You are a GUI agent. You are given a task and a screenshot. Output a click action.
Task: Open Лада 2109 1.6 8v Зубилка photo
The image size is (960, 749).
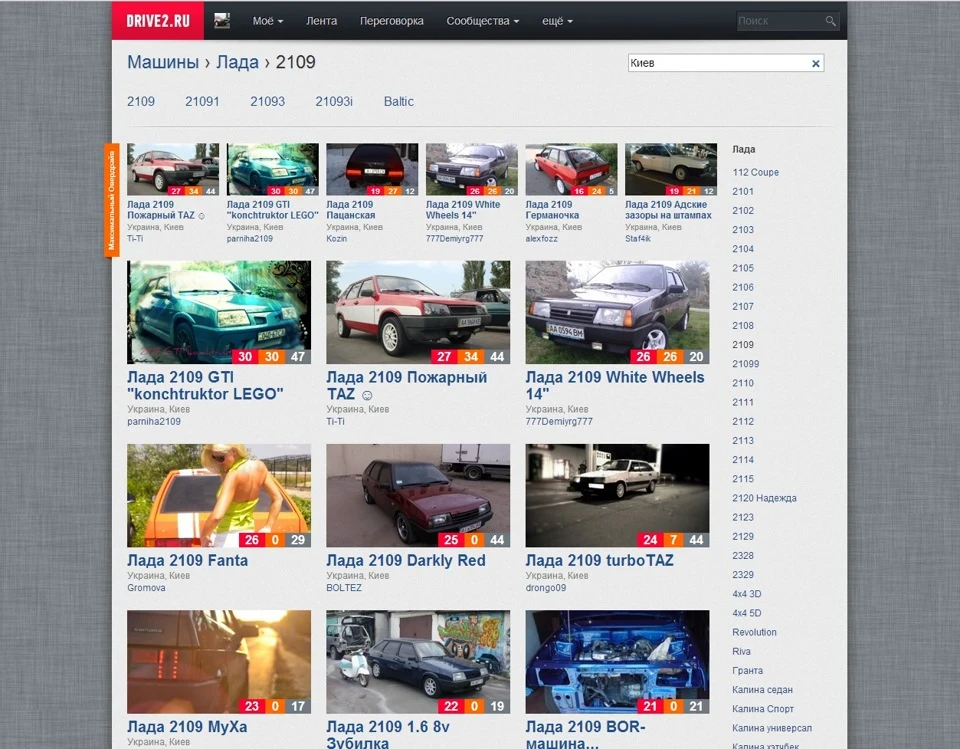pos(418,661)
